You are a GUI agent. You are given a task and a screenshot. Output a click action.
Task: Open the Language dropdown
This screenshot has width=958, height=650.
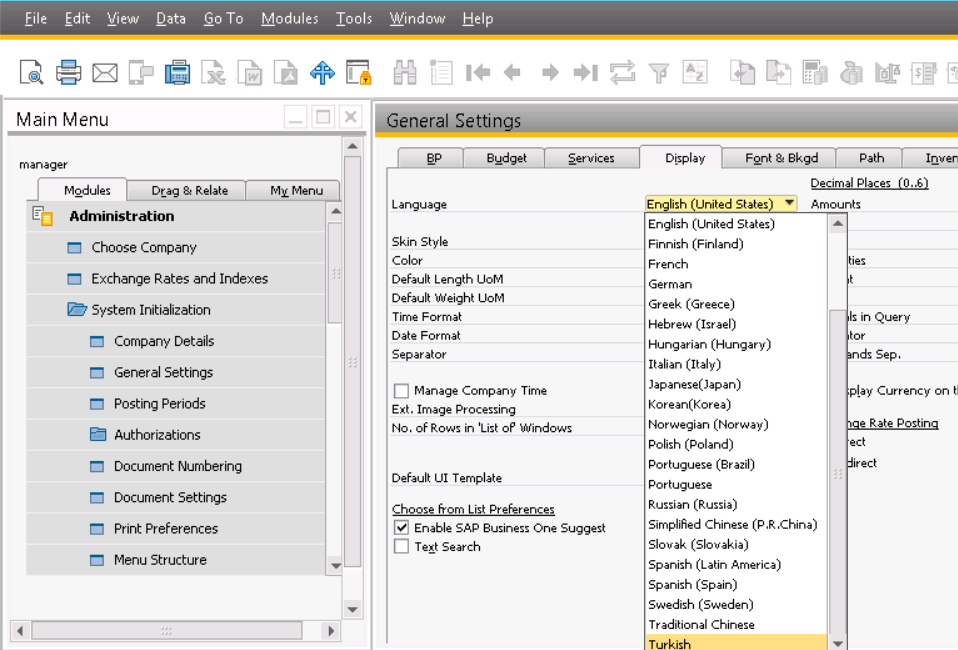[x=789, y=203]
